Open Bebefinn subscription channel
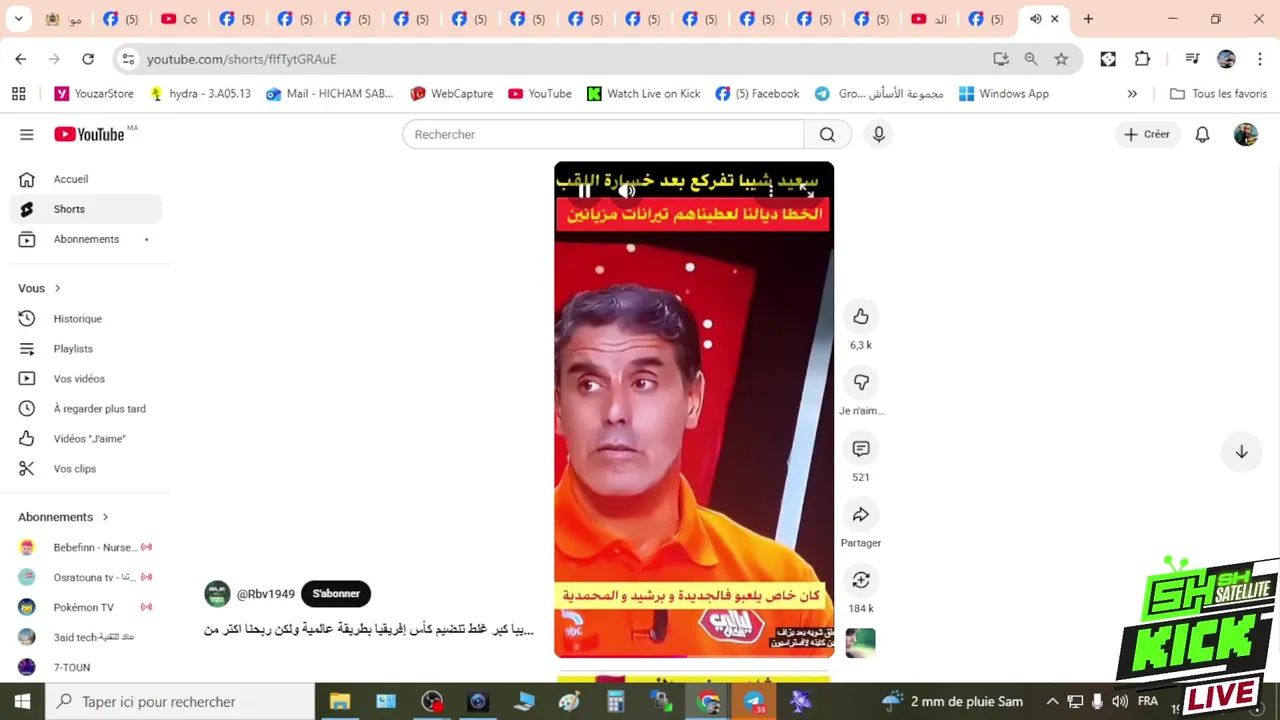 point(86,548)
